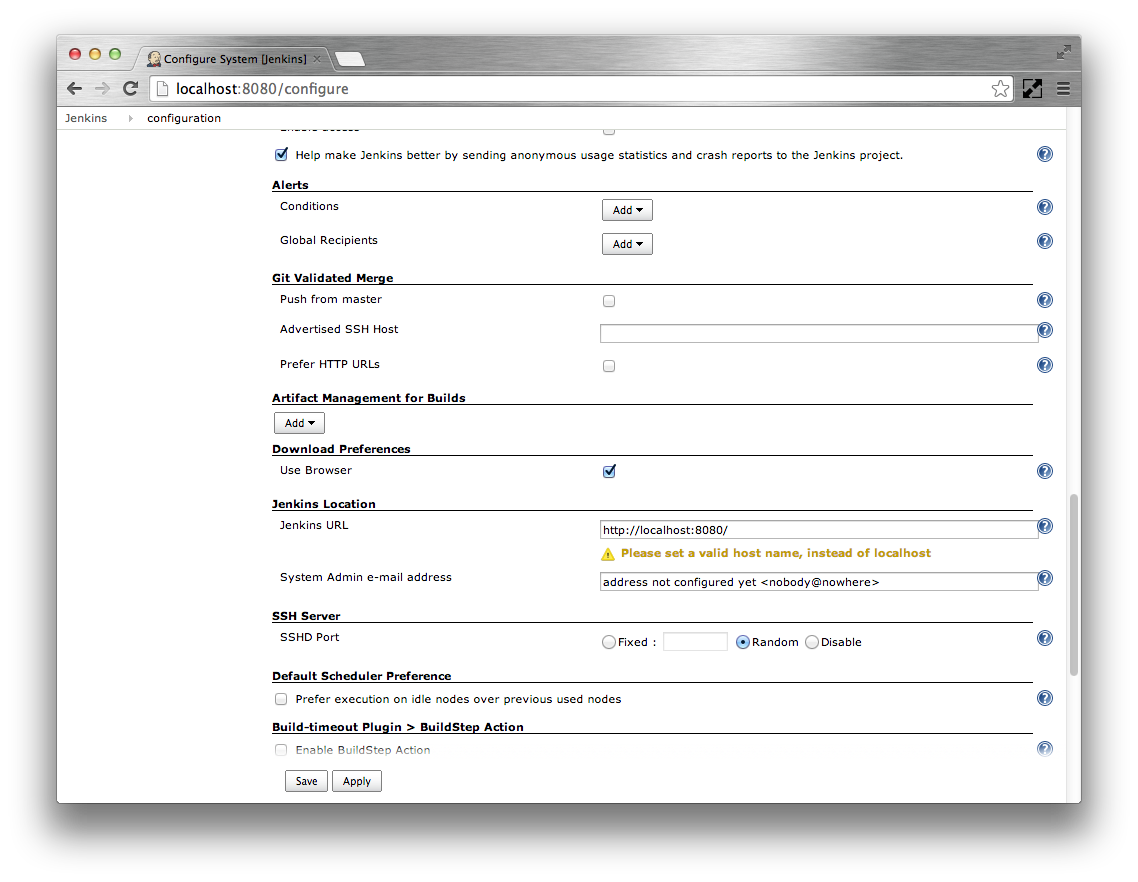The width and height of the screenshot is (1138, 882).
Task: Click help icon for Conditions alert setting
Action: (x=1045, y=207)
